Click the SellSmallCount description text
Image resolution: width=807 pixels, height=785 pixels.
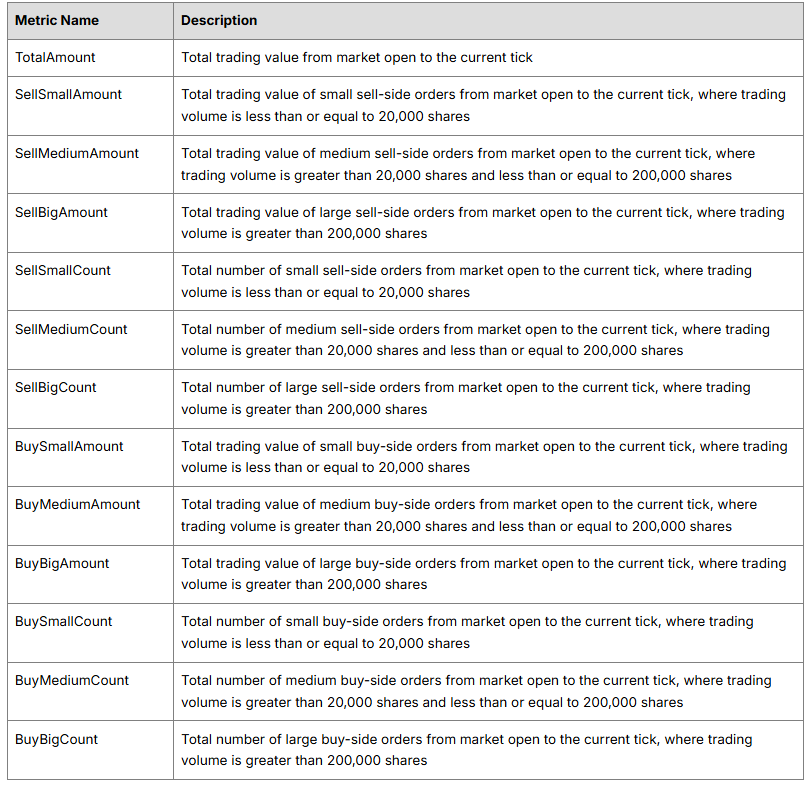pyautogui.click(x=466, y=281)
